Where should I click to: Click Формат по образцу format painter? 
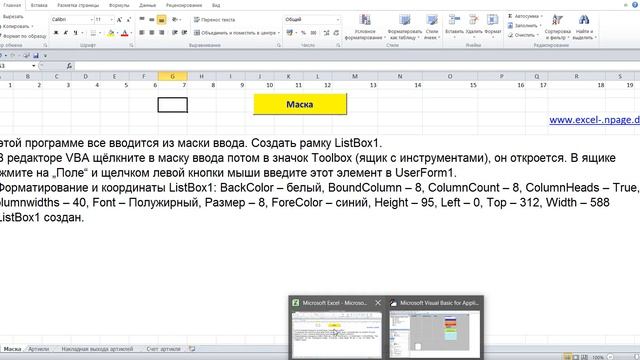[23, 36]
